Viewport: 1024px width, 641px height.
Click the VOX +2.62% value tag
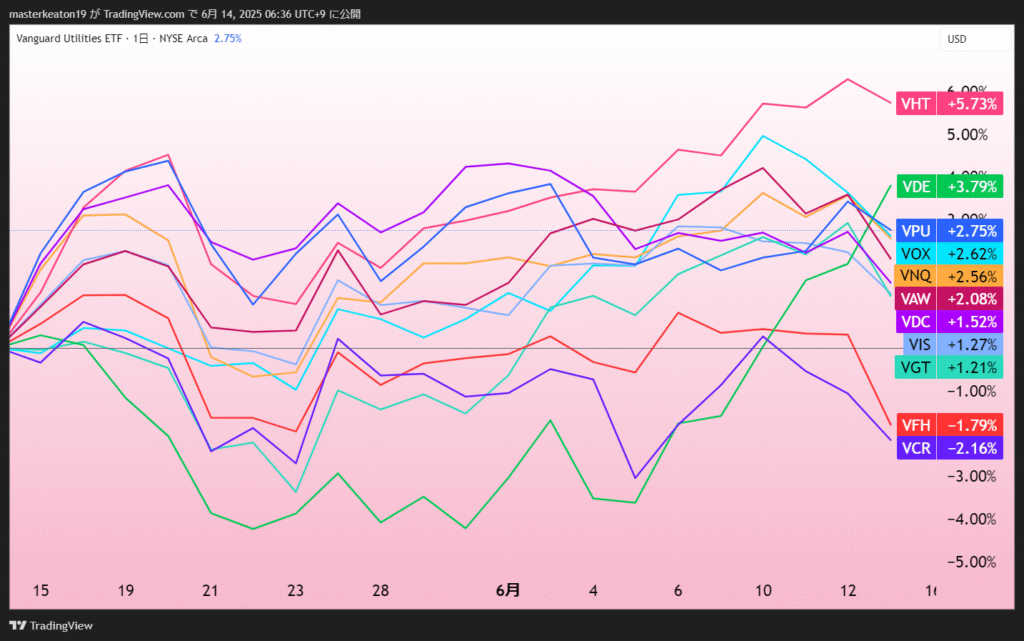(970, 254)
